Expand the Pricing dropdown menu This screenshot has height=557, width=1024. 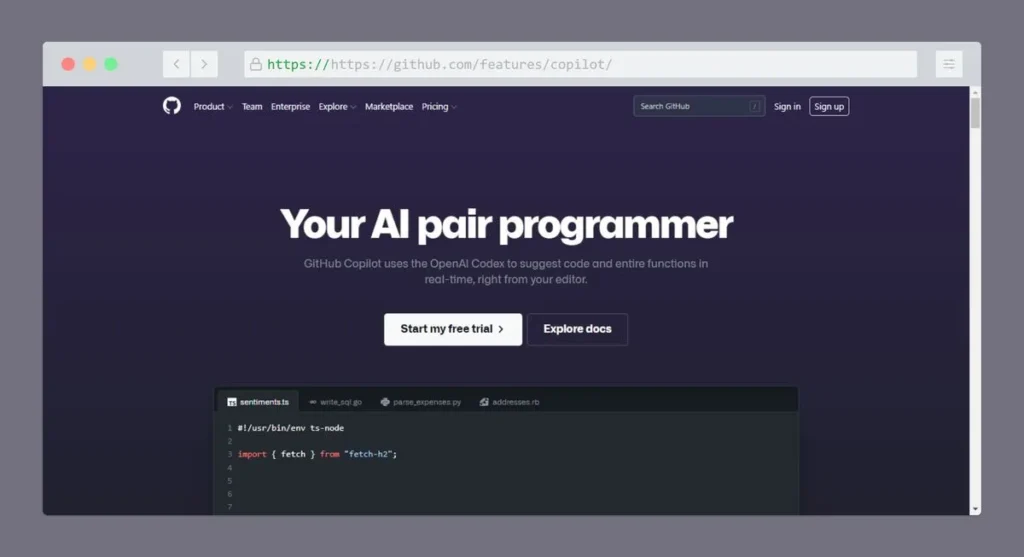439,107
